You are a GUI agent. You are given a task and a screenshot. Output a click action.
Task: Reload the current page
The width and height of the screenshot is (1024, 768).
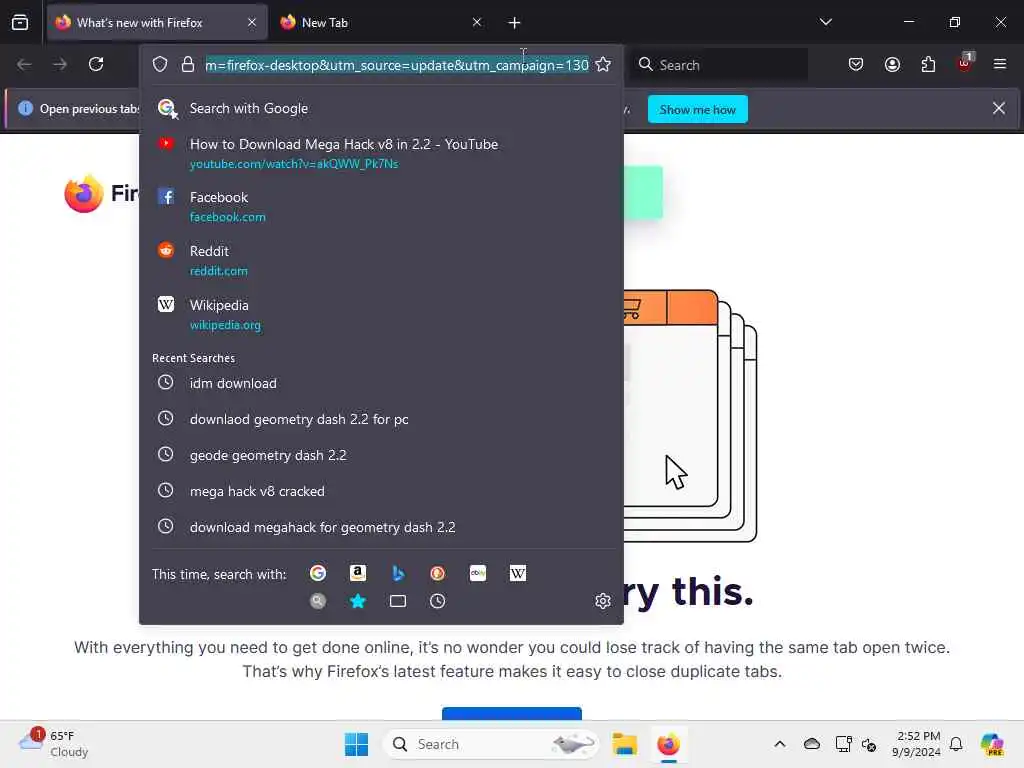click(96, 64)
